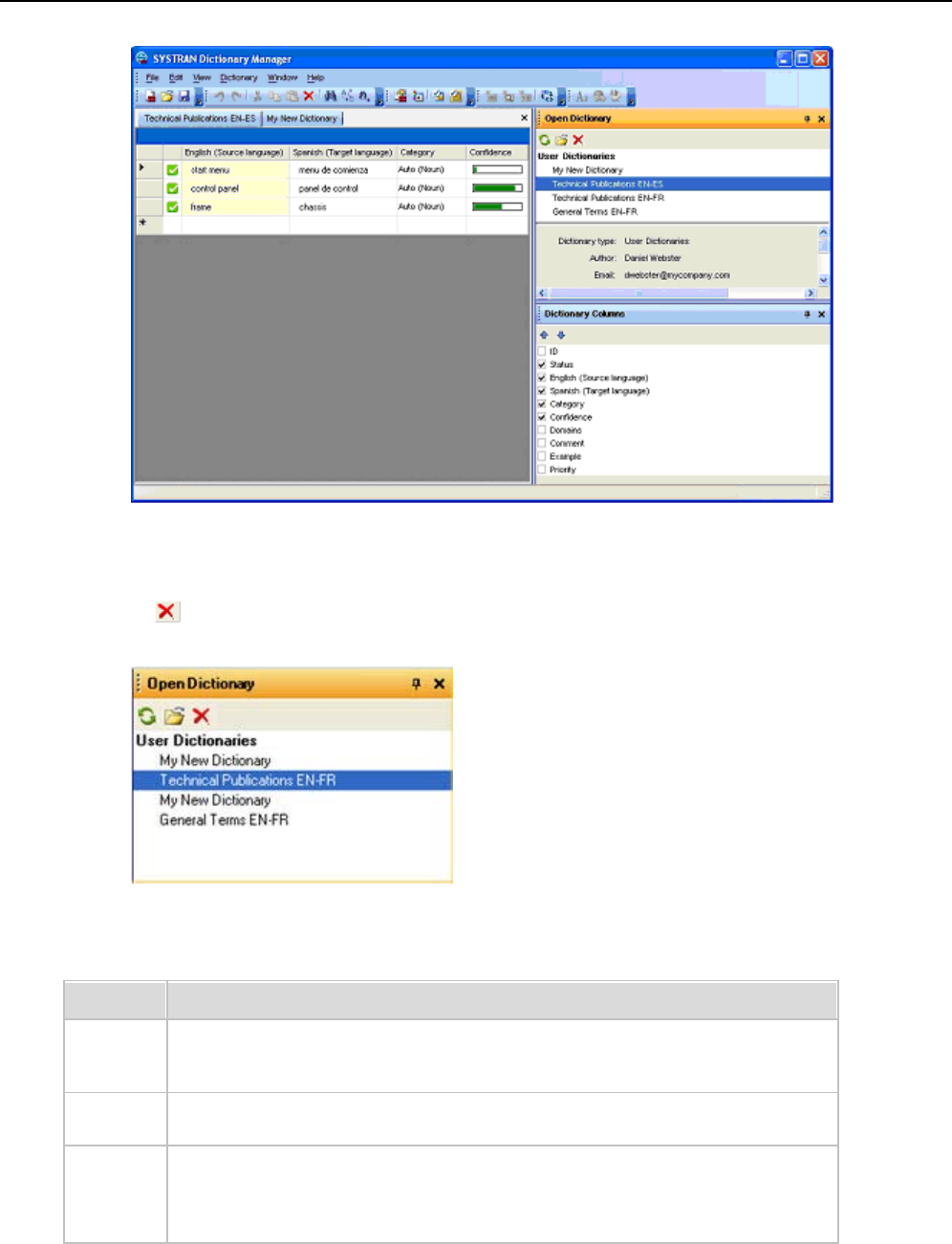Click the Copy icon in main toolbar
This screenshot has width=952, height=1244.
click(274, 96)
